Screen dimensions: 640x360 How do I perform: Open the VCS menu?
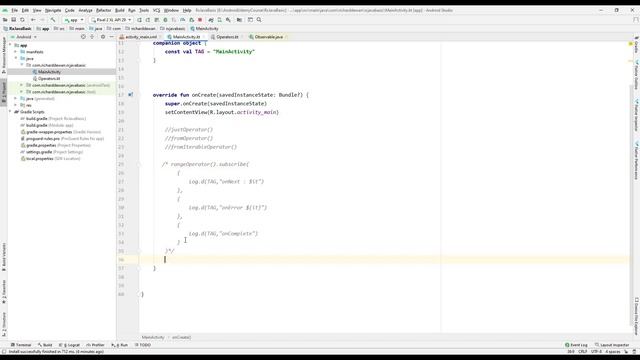click(x=156, y=10)
